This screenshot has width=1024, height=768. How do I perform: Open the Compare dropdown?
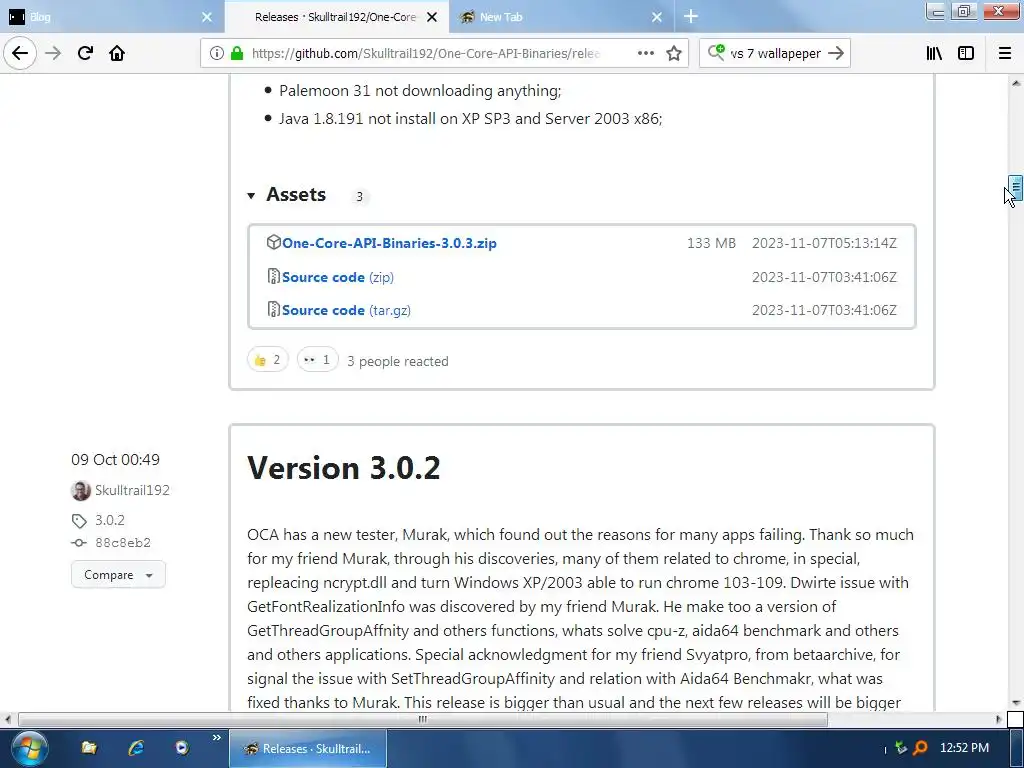118,575
